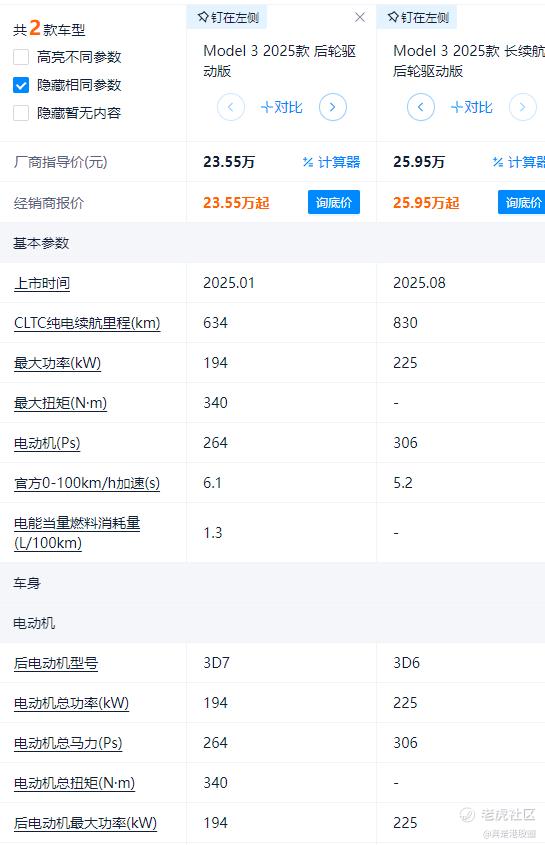The width and height of the screenshot is (545, 845).
Task: Select the 1.3 fuel consumption value
Action: 212,533
